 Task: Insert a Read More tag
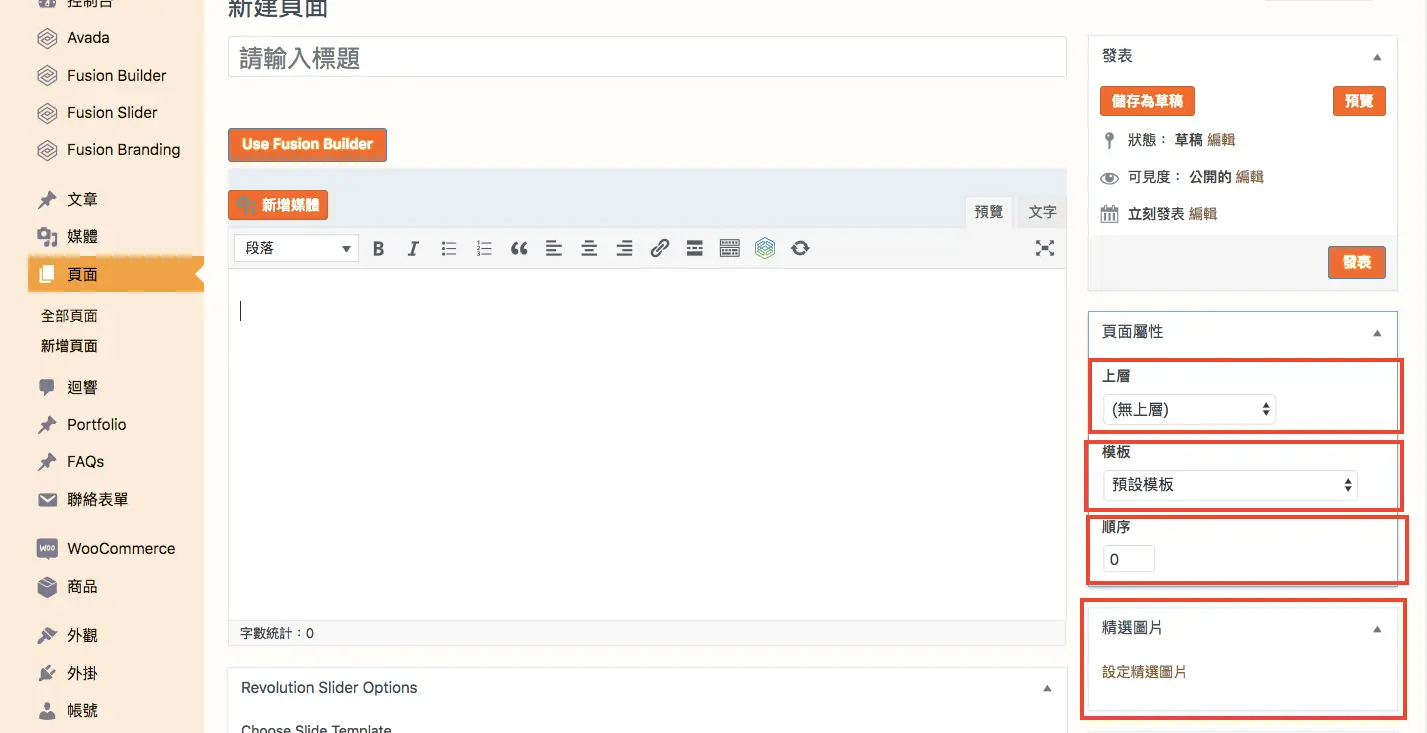695,249
